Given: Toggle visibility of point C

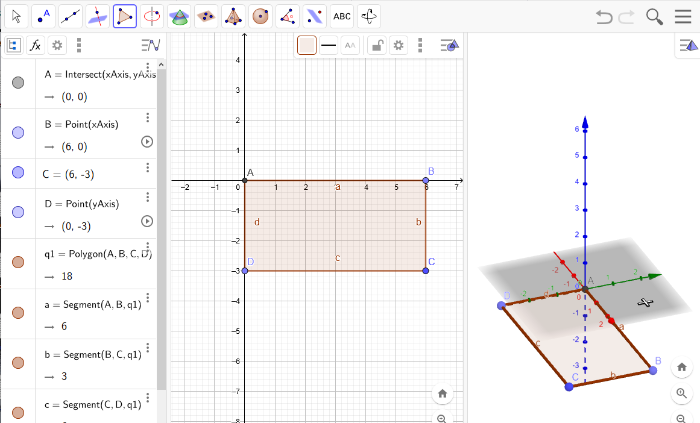Looking at the screenshot, I should (x=18, y=172).
